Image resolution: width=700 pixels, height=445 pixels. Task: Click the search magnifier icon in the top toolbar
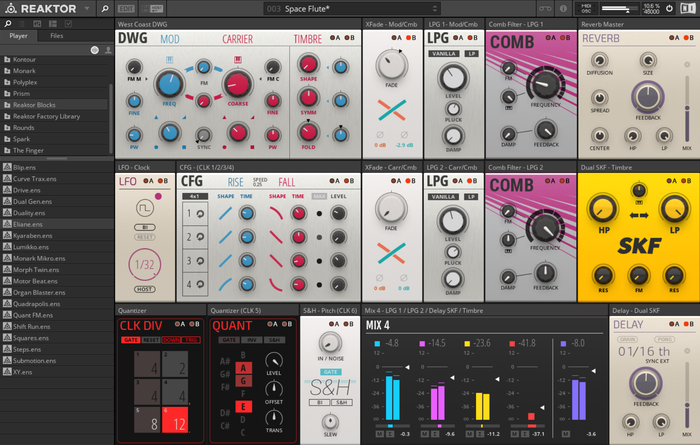click(x=105, y=8)
